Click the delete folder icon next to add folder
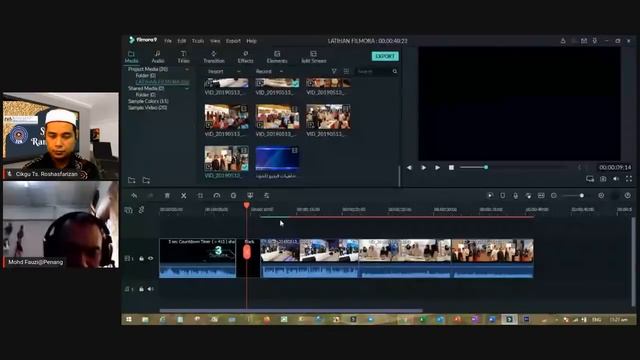Screen dimensions: 640x360 pyautogui.click(x=146, y=180)
